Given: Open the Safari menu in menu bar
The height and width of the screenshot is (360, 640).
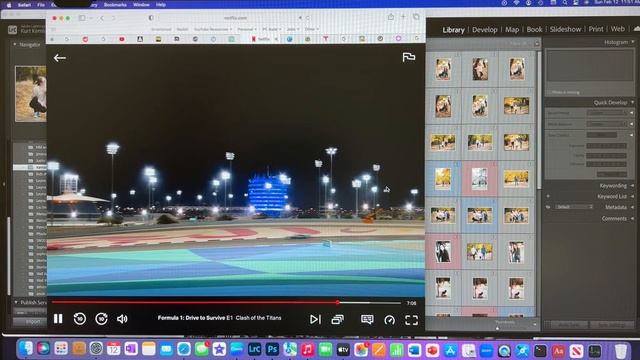Looking at the screenshot, I should pyautogui.click(x=24, y=5).
